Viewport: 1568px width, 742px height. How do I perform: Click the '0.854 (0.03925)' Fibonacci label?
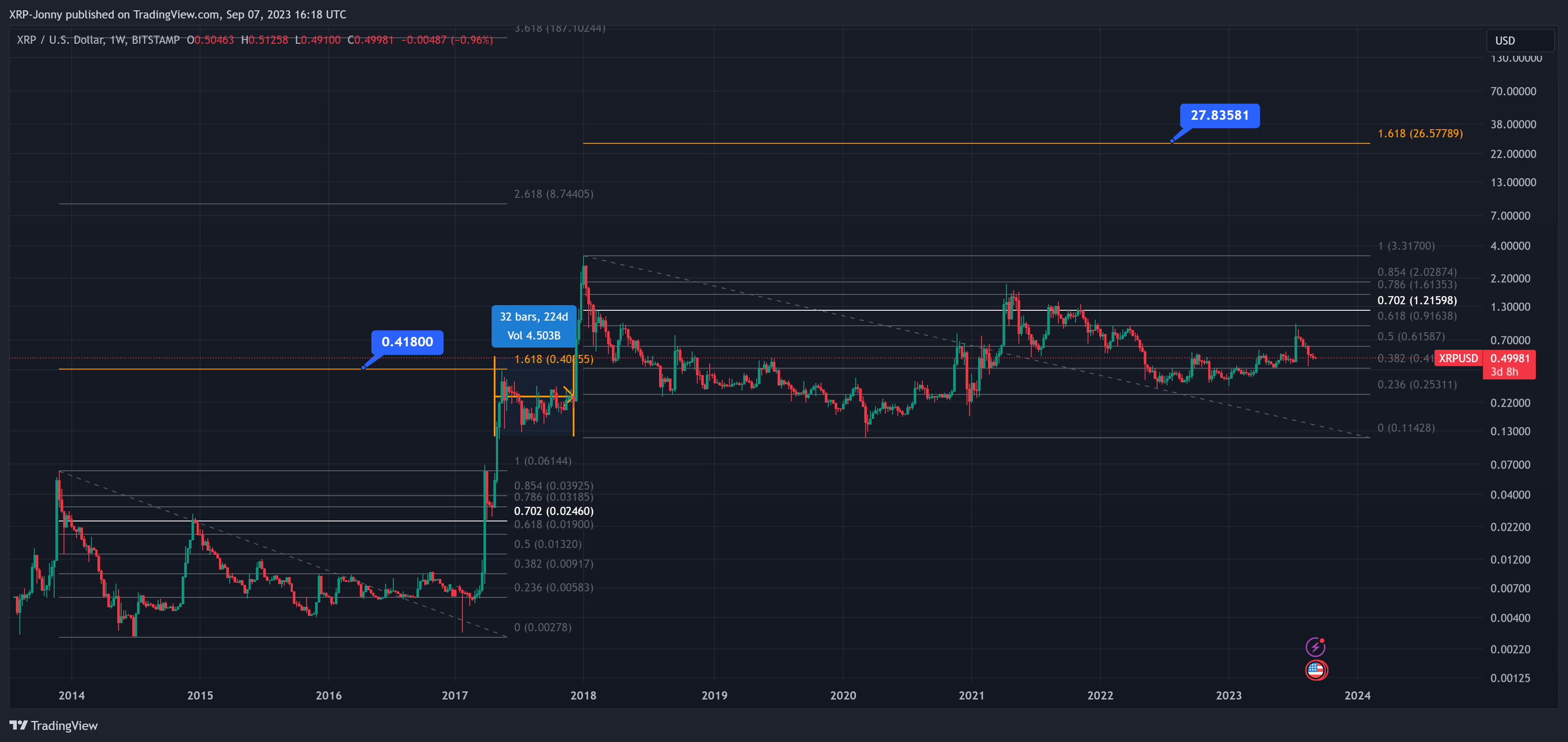tap(553, 485)
